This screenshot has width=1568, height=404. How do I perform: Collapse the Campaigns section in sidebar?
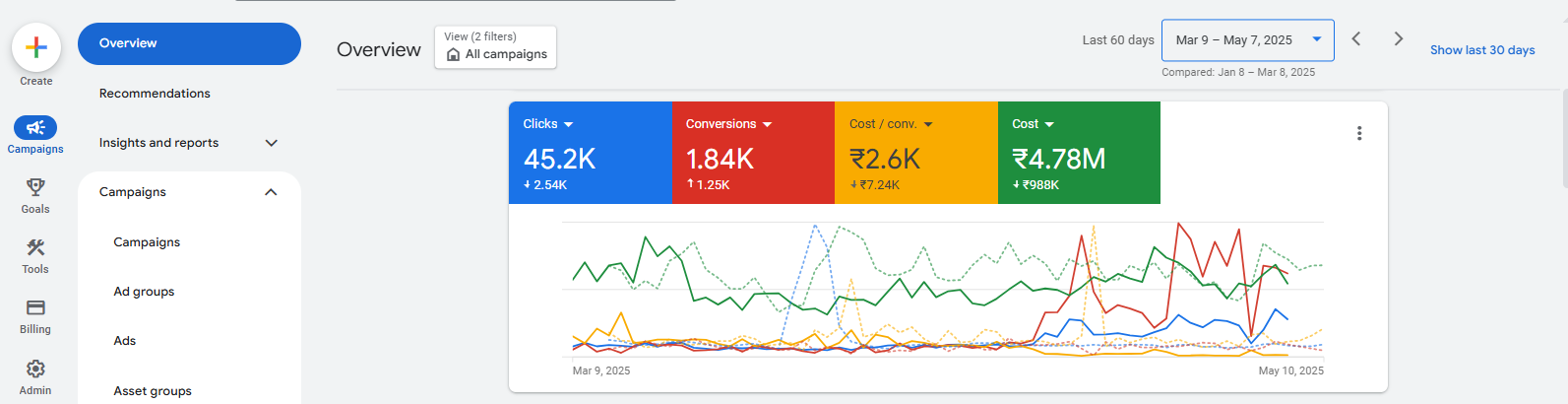pyautogui.click(x=272, y=192)
